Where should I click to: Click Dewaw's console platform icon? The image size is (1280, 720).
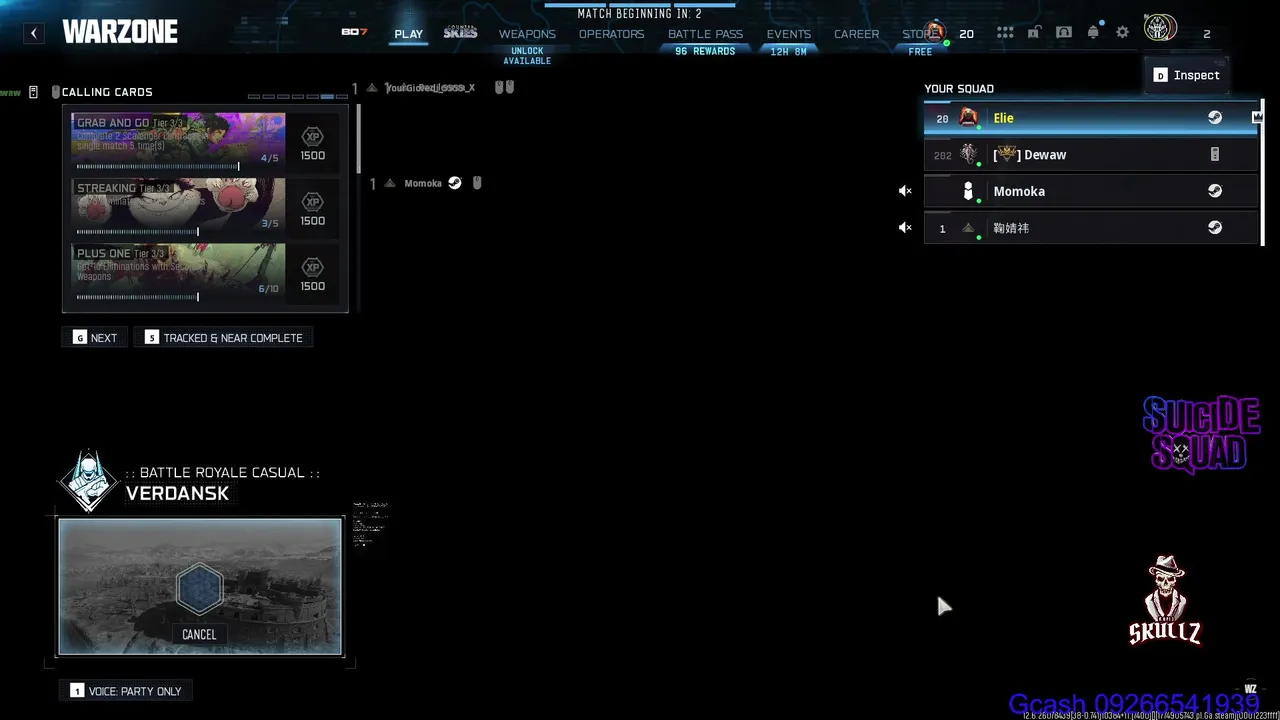coord(1215,155)
